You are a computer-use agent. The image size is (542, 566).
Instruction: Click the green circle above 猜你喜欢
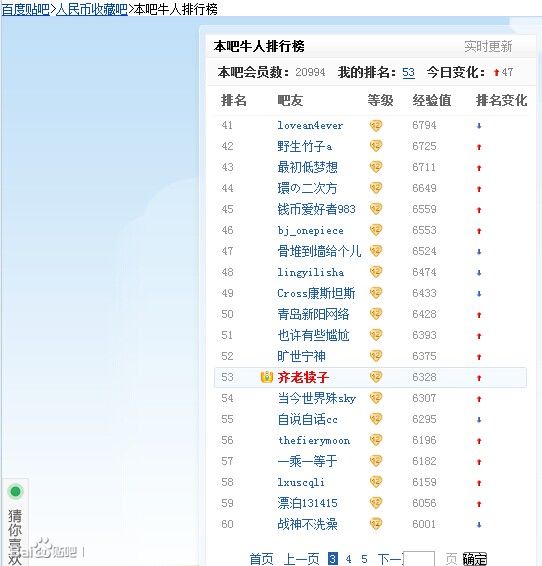pyautogui.click(x=16, y=491)
